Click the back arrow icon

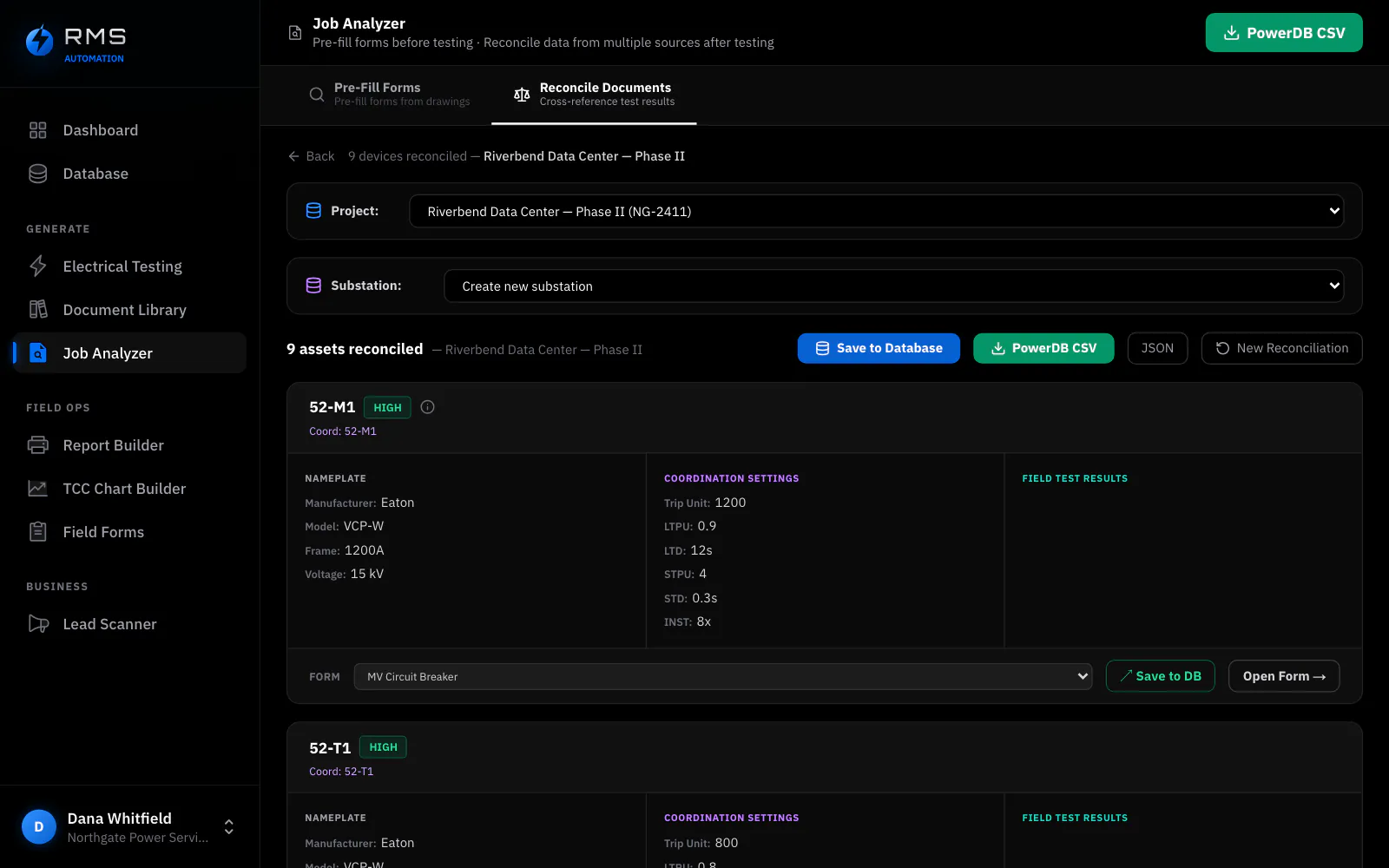[293, 156]
